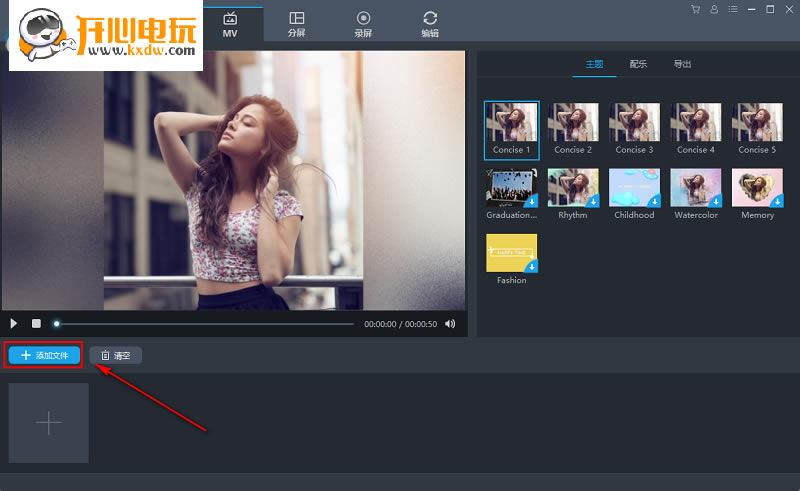
Task: Go to the 编辑 edit mode
Action: click(430, 24)
